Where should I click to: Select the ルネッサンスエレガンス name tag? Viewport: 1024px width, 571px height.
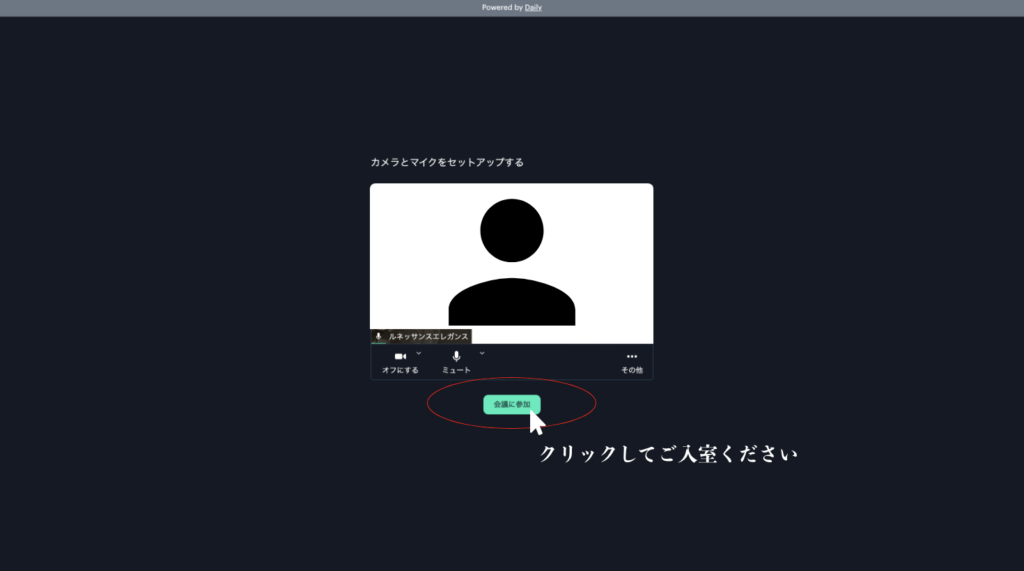coord(428,337)
